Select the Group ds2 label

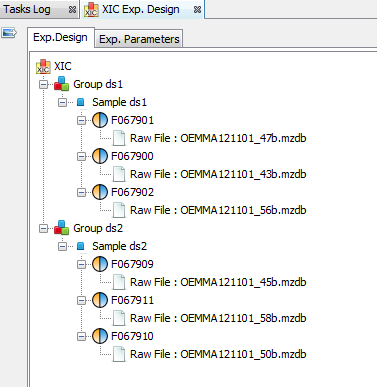point(98,228)
